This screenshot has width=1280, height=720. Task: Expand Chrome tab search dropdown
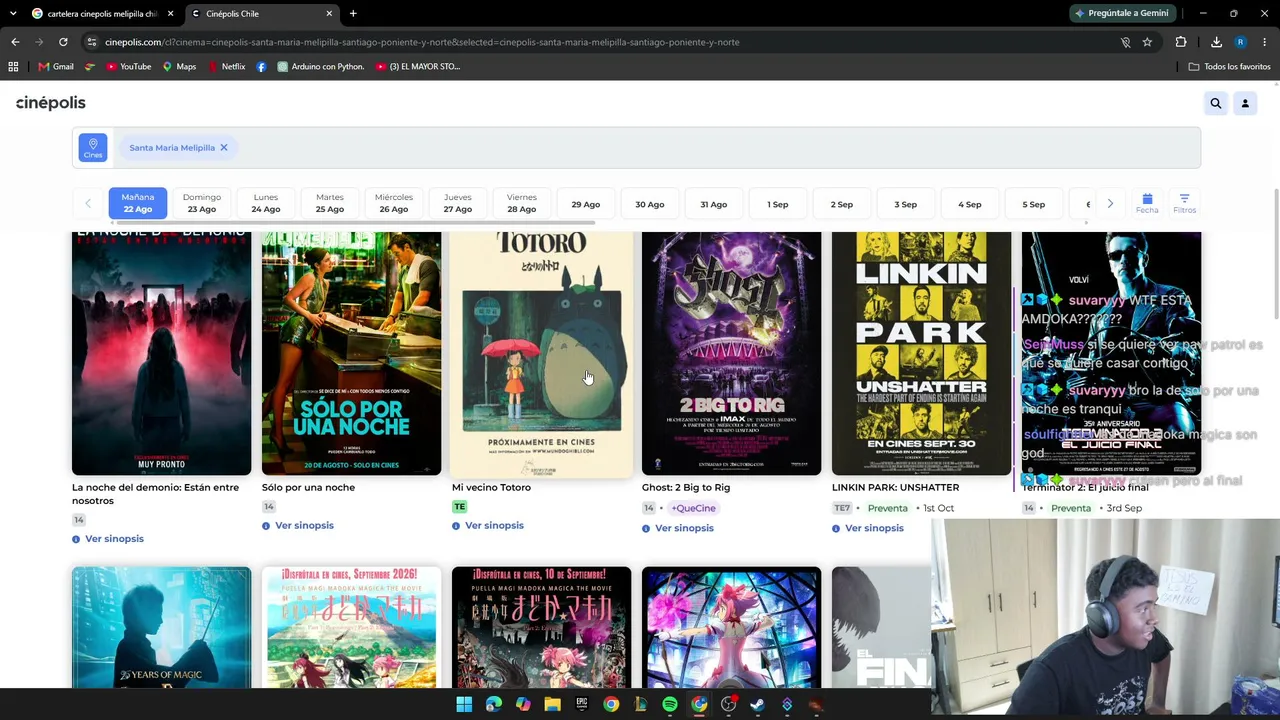click(x=13, y=14)
